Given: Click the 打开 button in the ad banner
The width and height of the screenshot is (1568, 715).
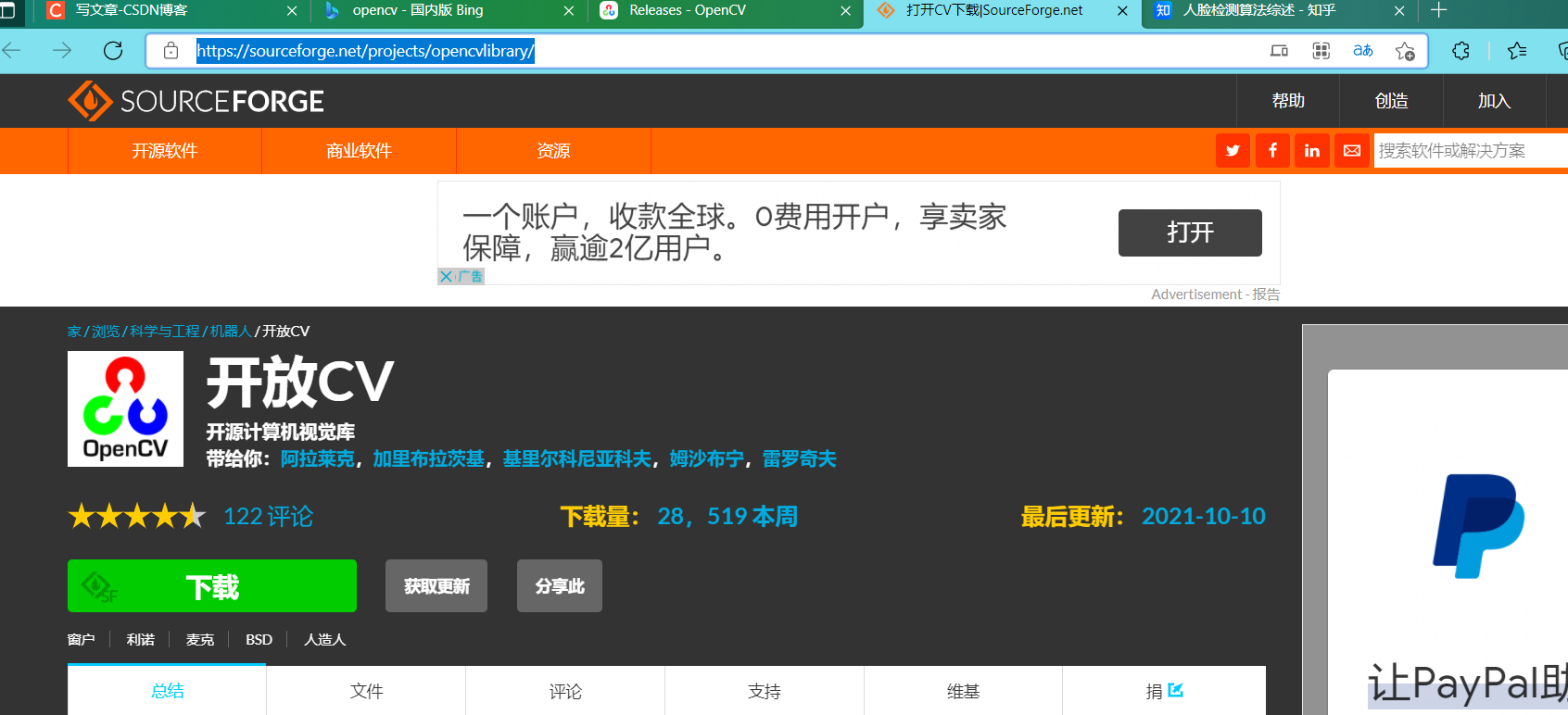Looking at the screenshot, I should (1190, 232).
